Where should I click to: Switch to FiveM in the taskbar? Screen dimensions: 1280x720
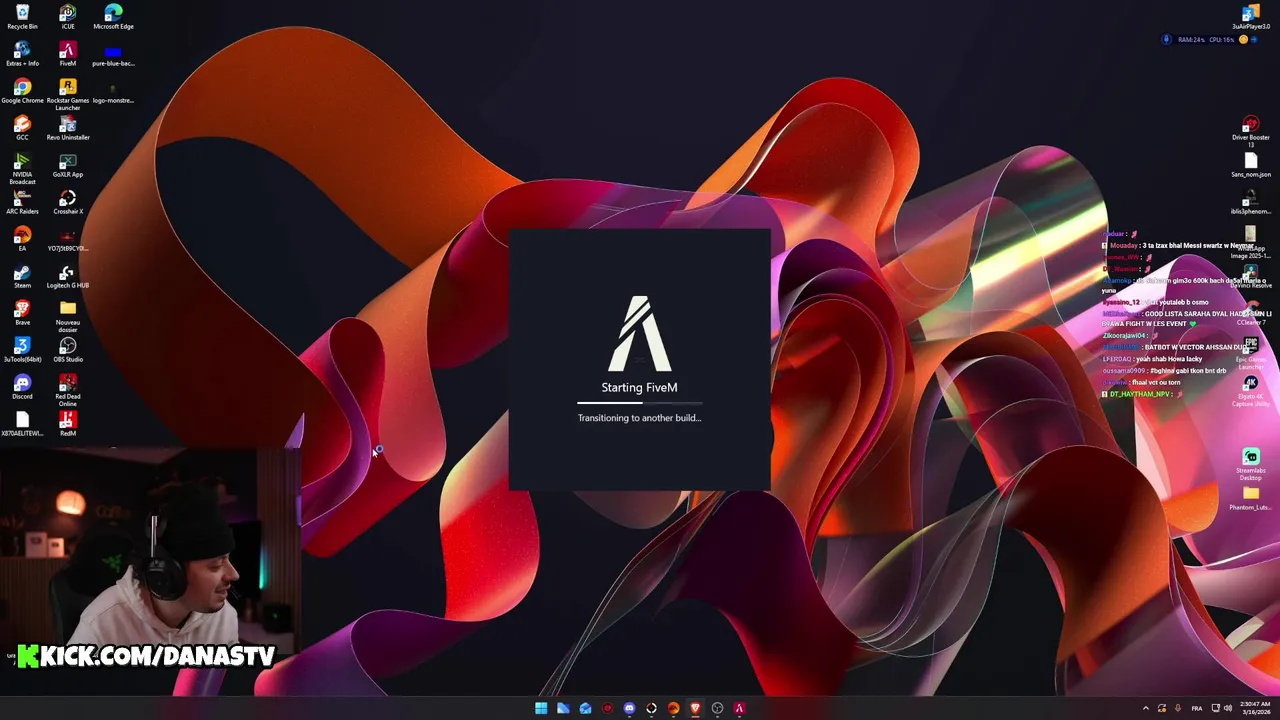739,708
